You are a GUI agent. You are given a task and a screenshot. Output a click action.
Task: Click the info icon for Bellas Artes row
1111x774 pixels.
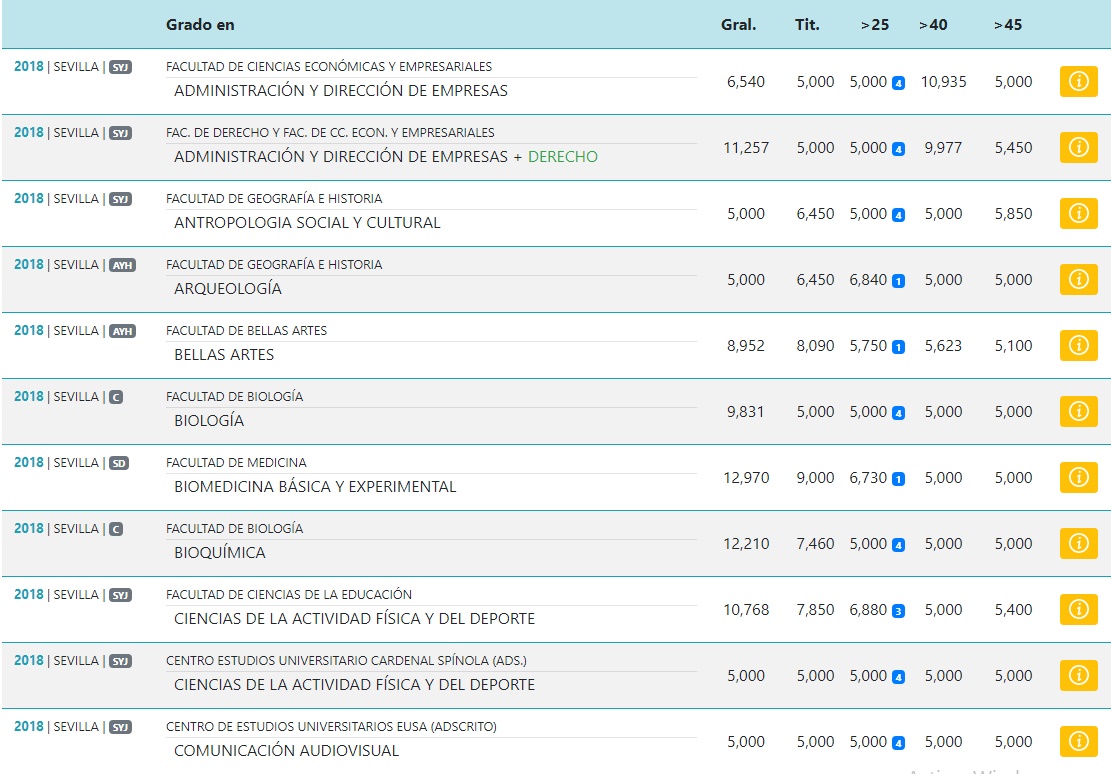coord(1078,346)
